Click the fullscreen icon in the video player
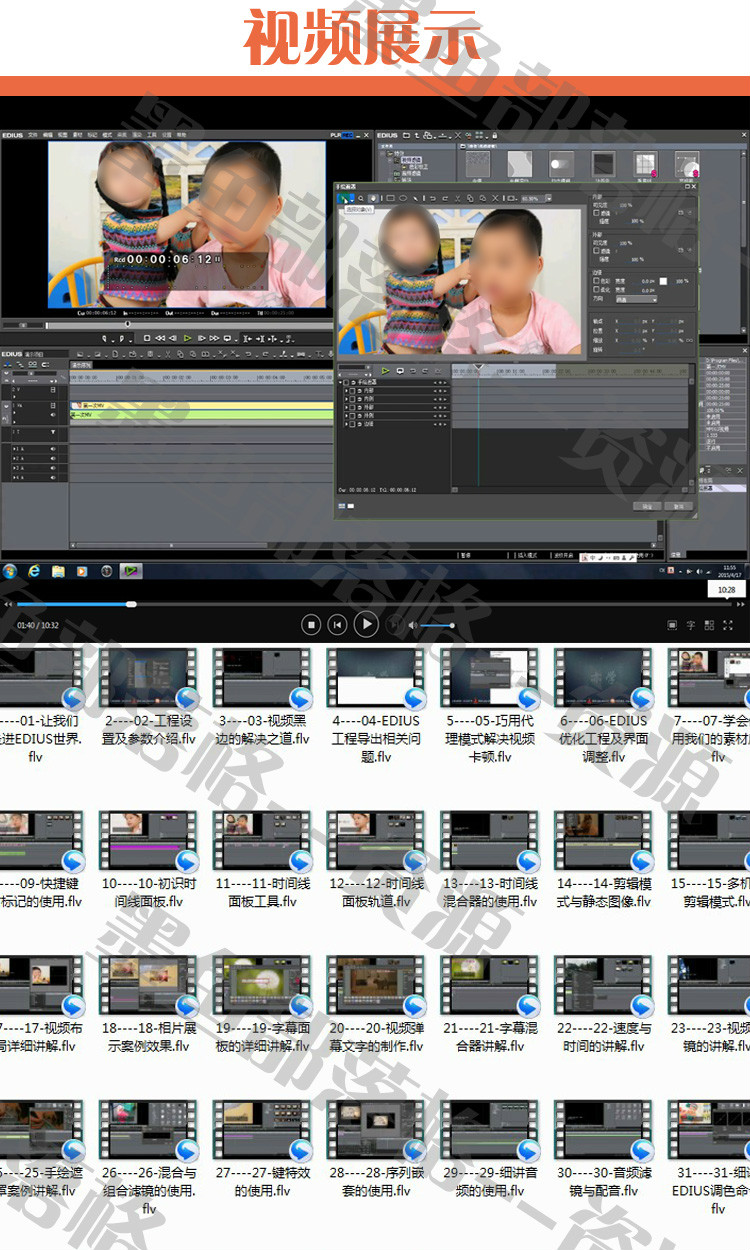The height and width of the screenshot is (1250, 750). (727, 625)
